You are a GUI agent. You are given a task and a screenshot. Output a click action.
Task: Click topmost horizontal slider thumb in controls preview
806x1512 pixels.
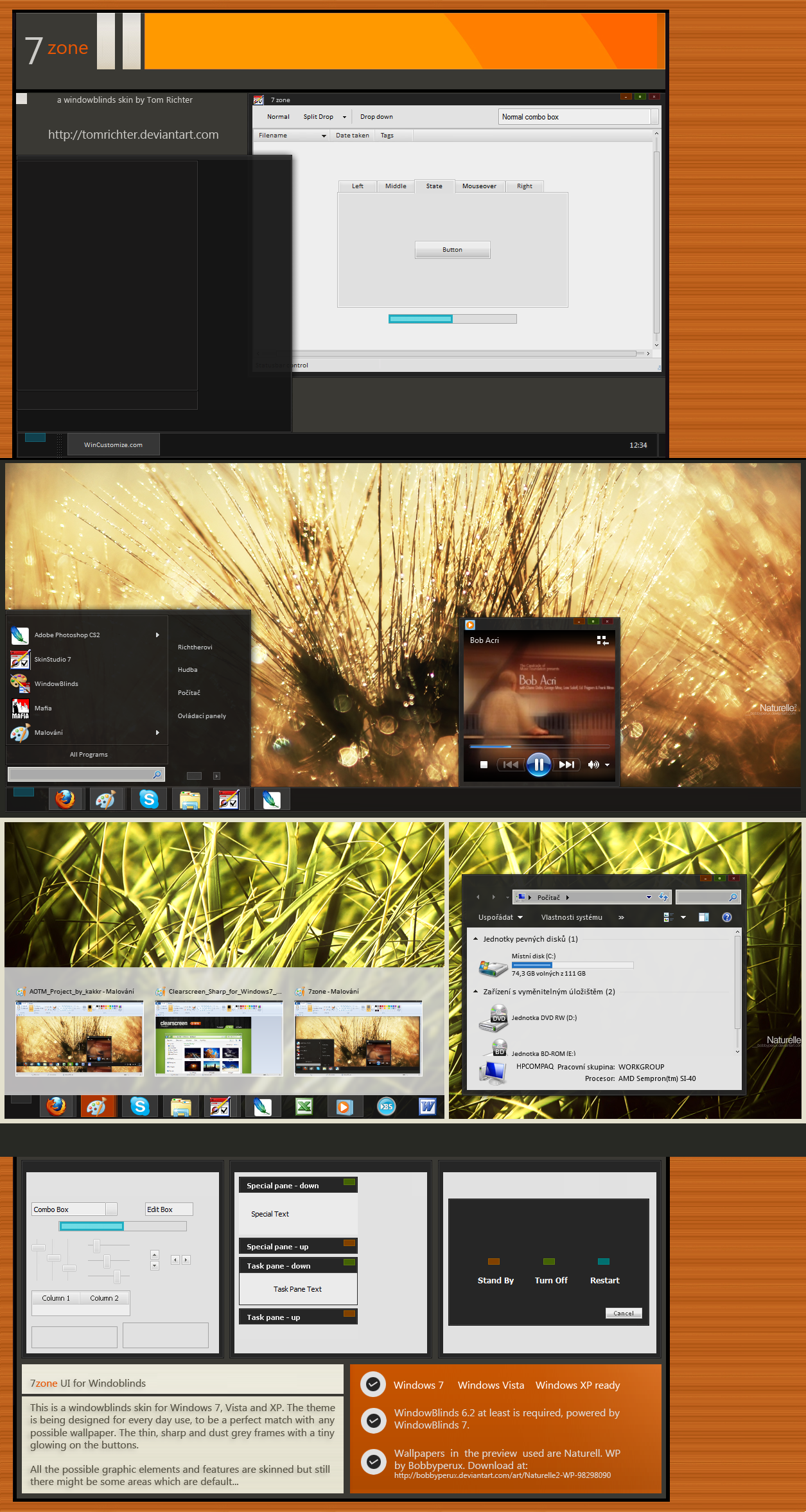97,1246
